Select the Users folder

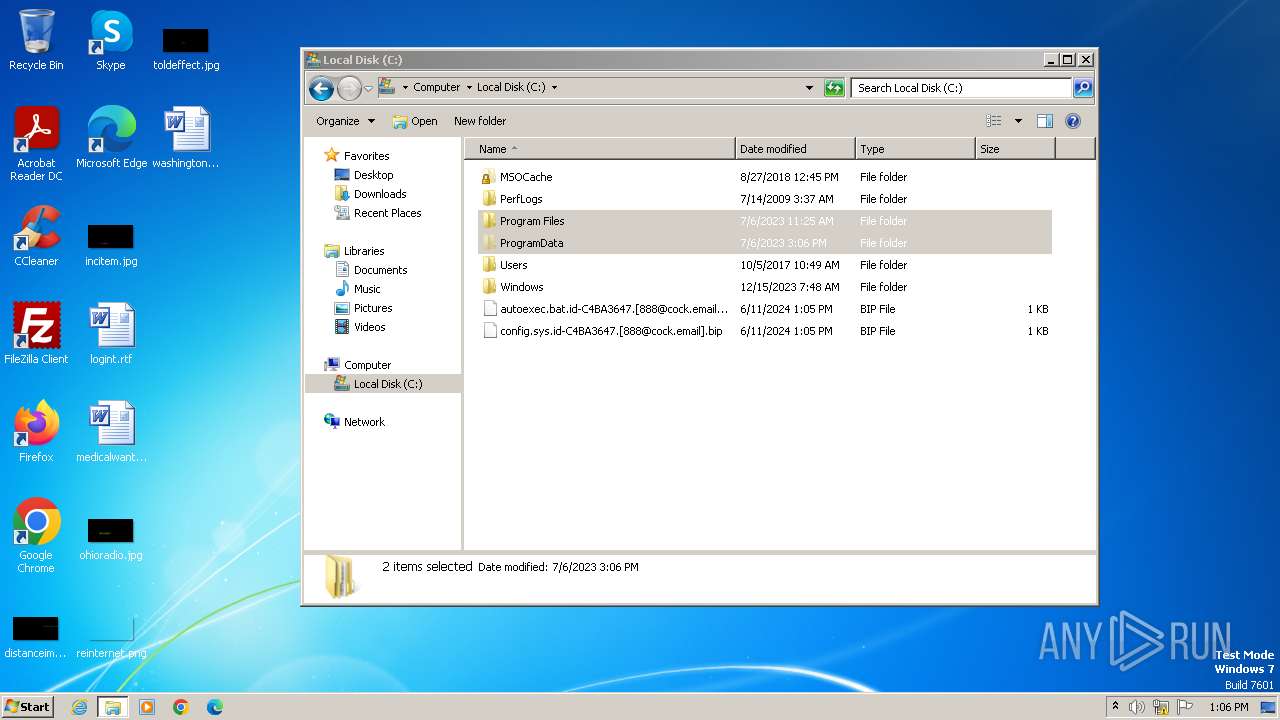765,265
